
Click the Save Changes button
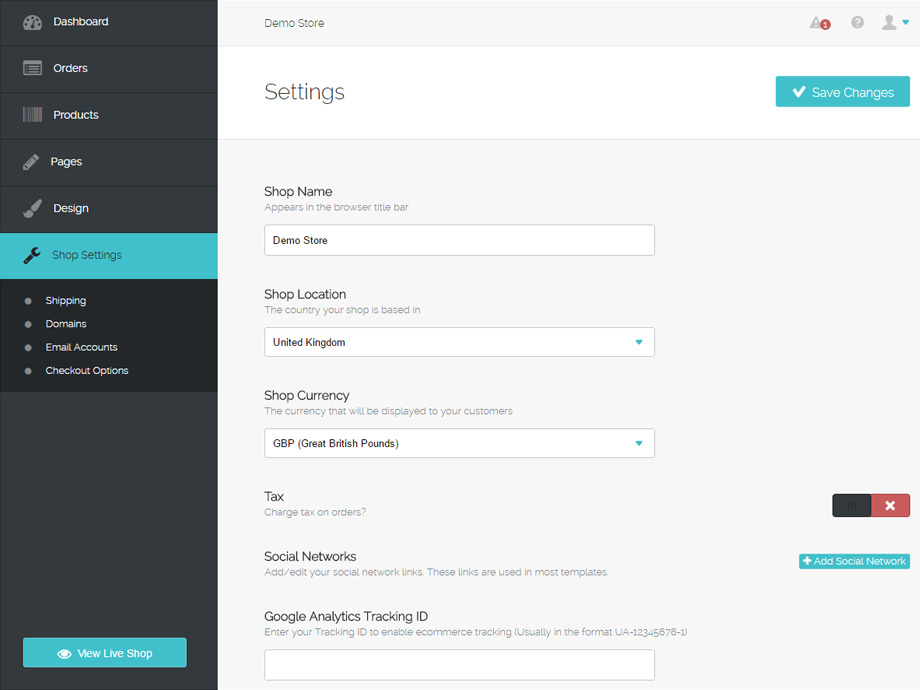pos(842,91)
